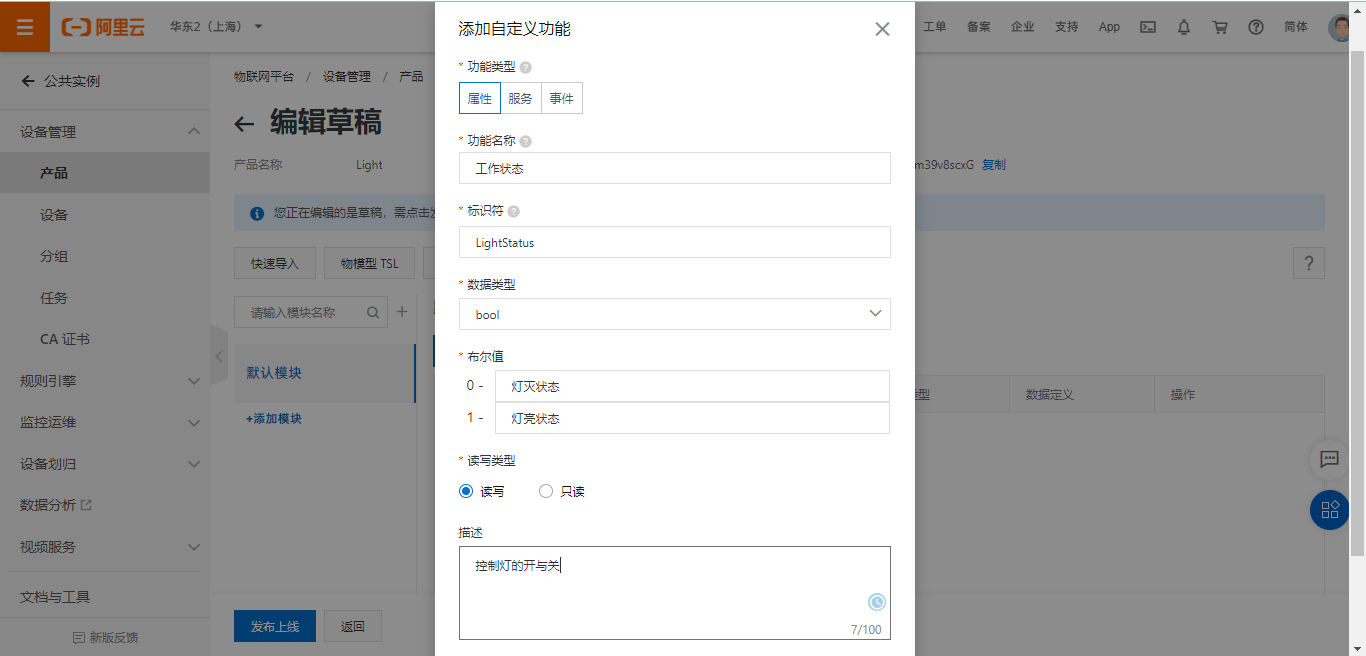
Task: Open the 数据类型 bool dropdown
Action: coord(674,314)
